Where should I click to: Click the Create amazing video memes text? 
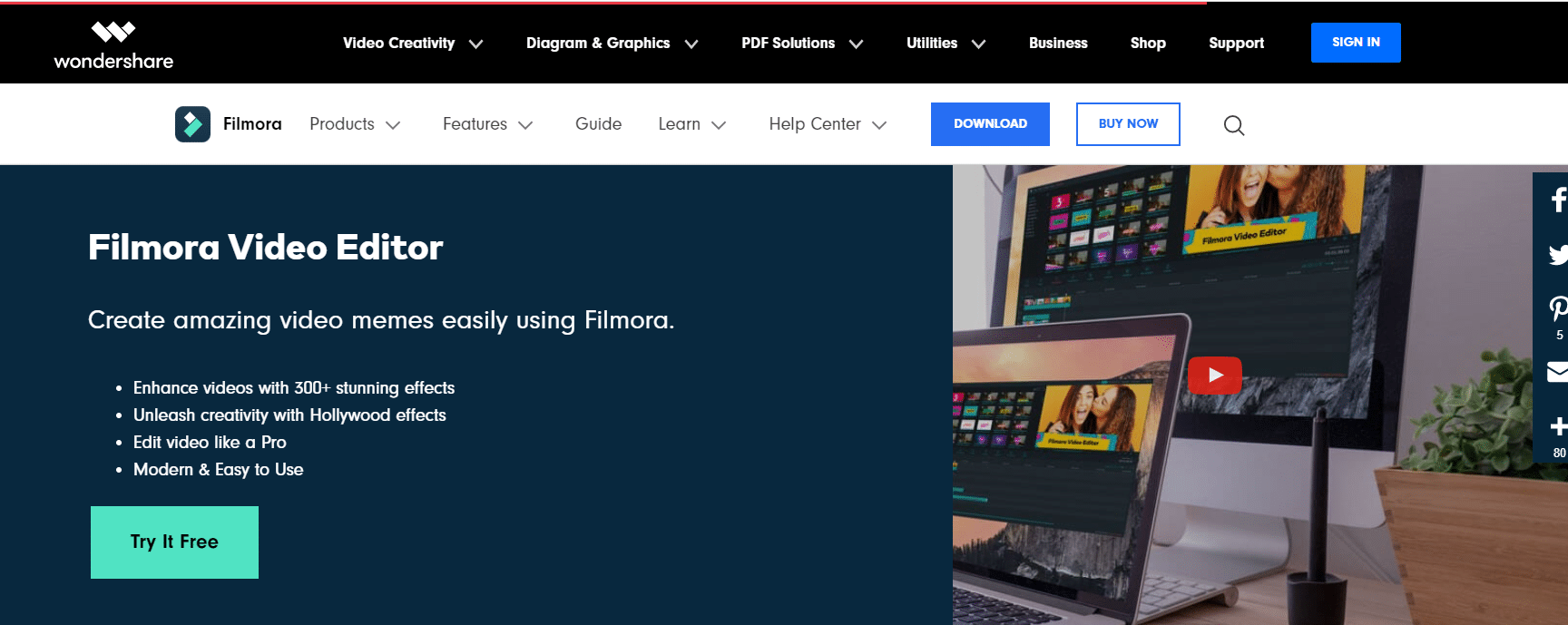[381, 320]
